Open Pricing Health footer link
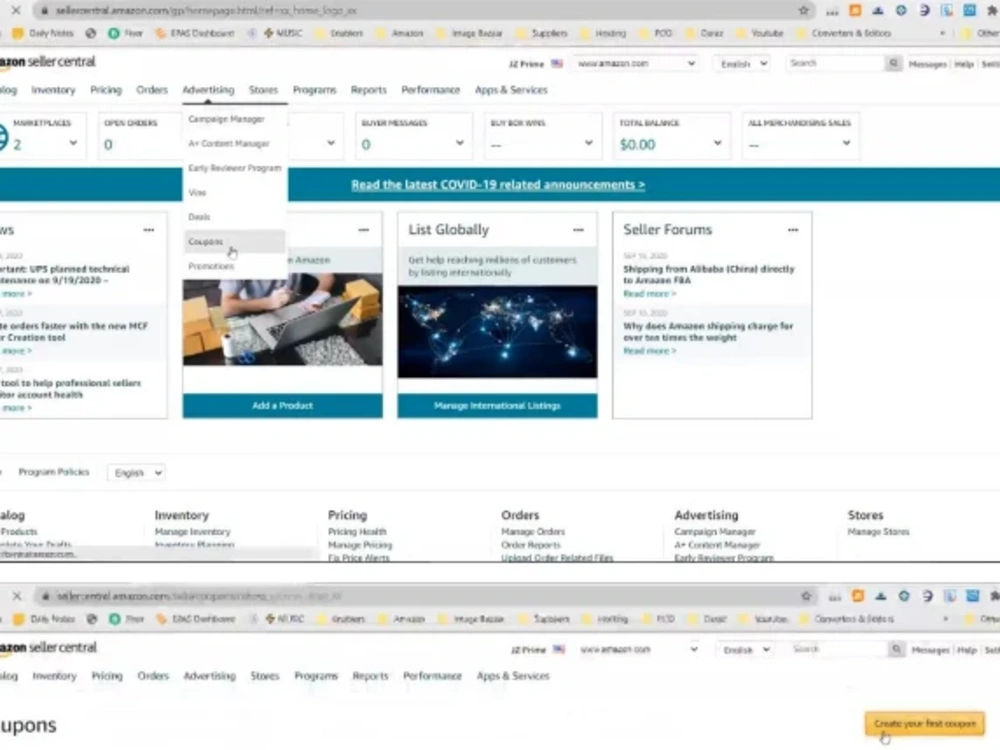The height and width of the screenshot is (750, 1000). pos(357,532)
